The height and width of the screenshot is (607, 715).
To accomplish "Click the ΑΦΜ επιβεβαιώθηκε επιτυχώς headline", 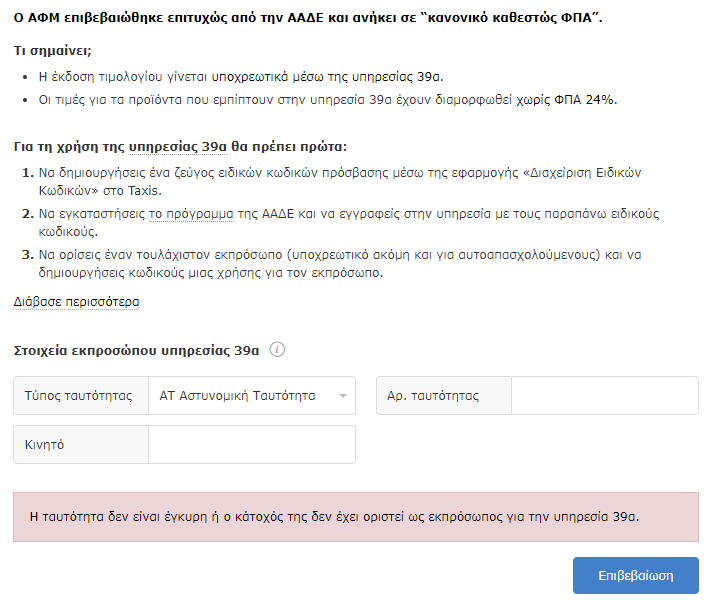I will pyautogui.click(x=308, y=18).
